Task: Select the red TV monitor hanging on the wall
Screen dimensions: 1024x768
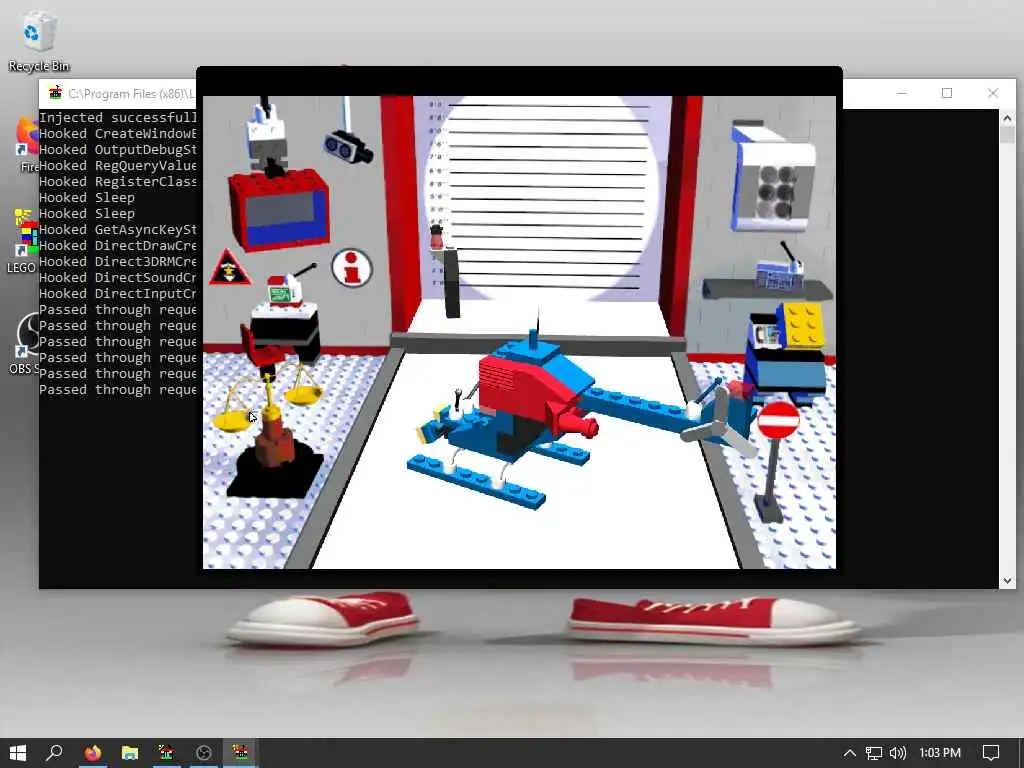Action: 280,209
